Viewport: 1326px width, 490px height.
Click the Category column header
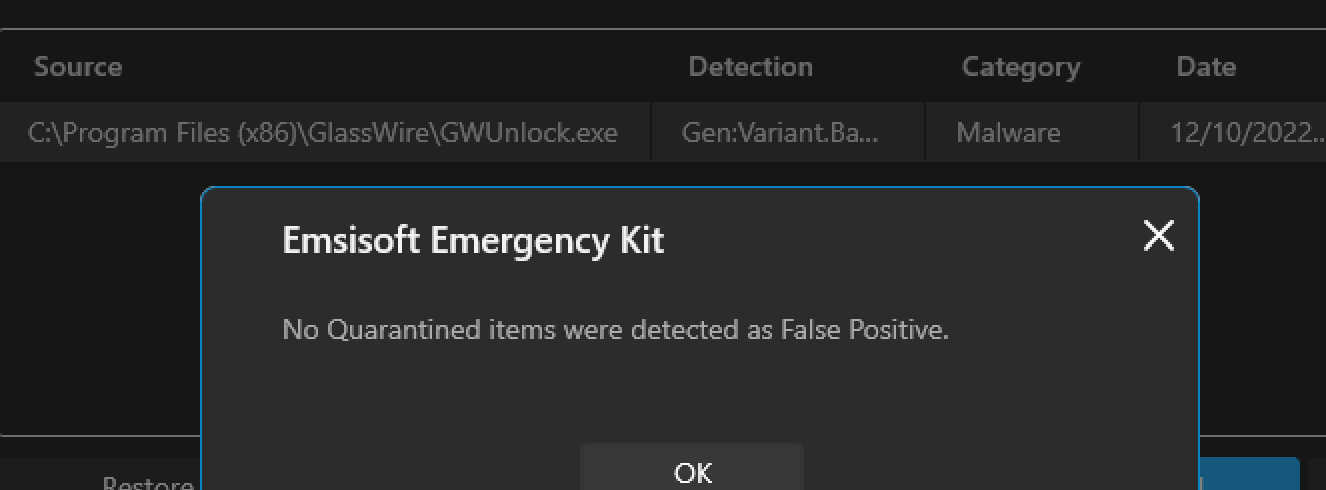tap(1020, 67)
